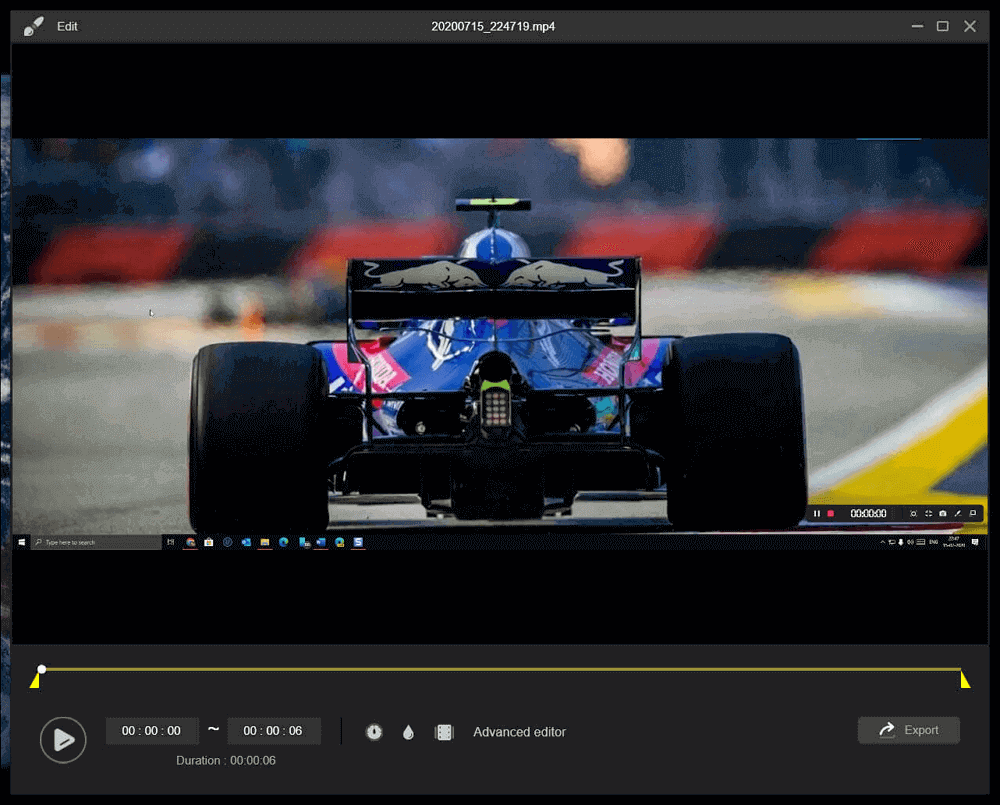The image size is (1000, 805).
Task: Export the trimmed video
Action: (908, 730)
